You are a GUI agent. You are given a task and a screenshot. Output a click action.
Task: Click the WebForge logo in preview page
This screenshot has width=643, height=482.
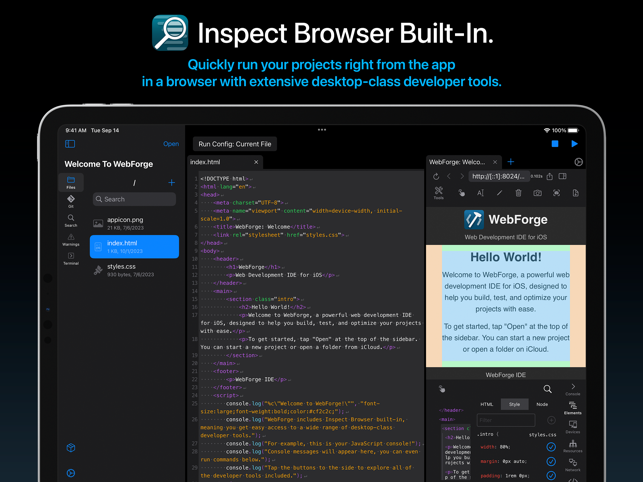click(x=474, y=219)
